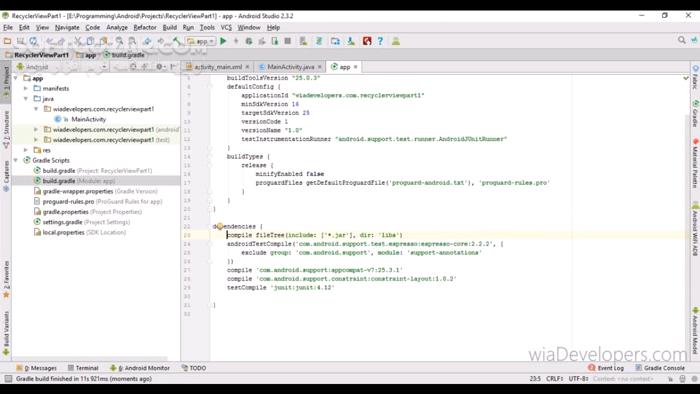This screenshot has width=700, height=394.
Task: Open the Build menu
Action: (x=170, y=27)
